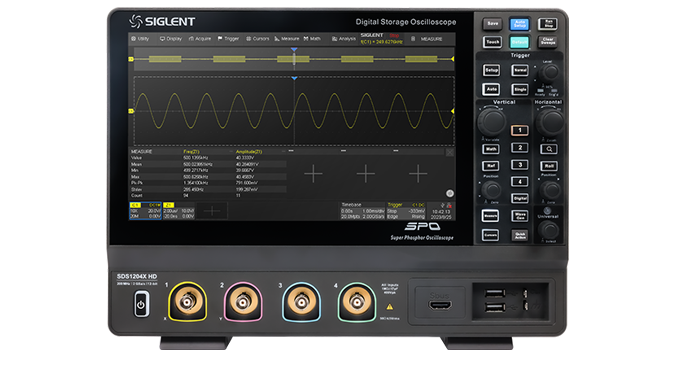Push the Horizontal Position knob
Viewport: 675px width, 380px height.
[550, 190]
